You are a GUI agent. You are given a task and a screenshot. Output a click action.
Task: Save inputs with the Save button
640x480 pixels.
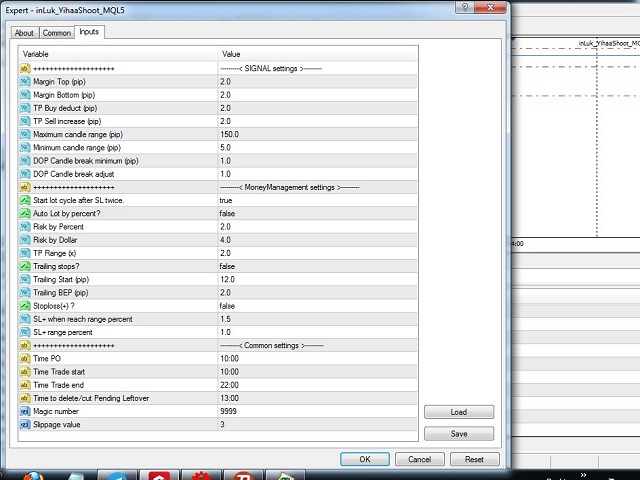pyautogui.click(x=459, y=433)
